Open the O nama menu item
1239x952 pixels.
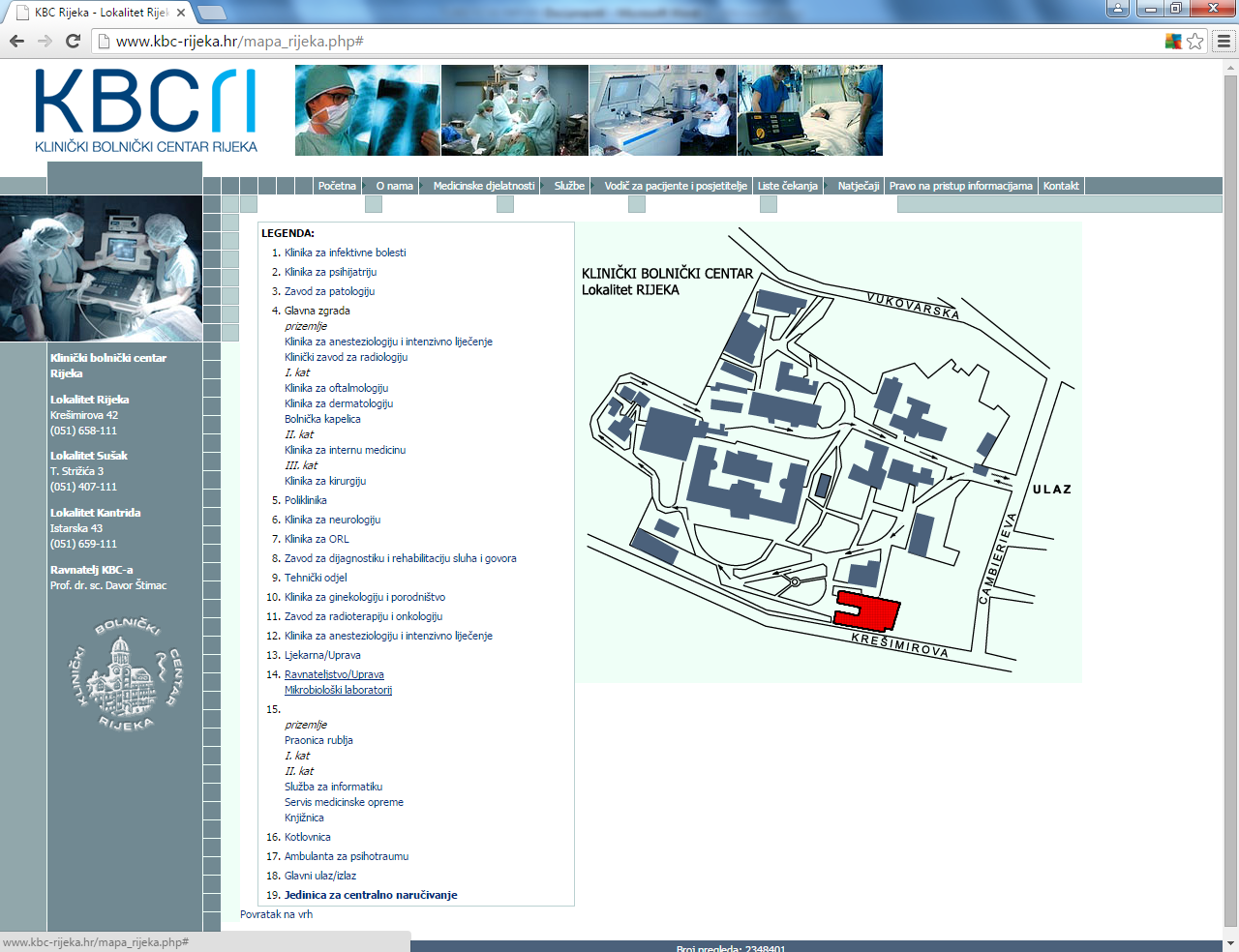(394, 186)
